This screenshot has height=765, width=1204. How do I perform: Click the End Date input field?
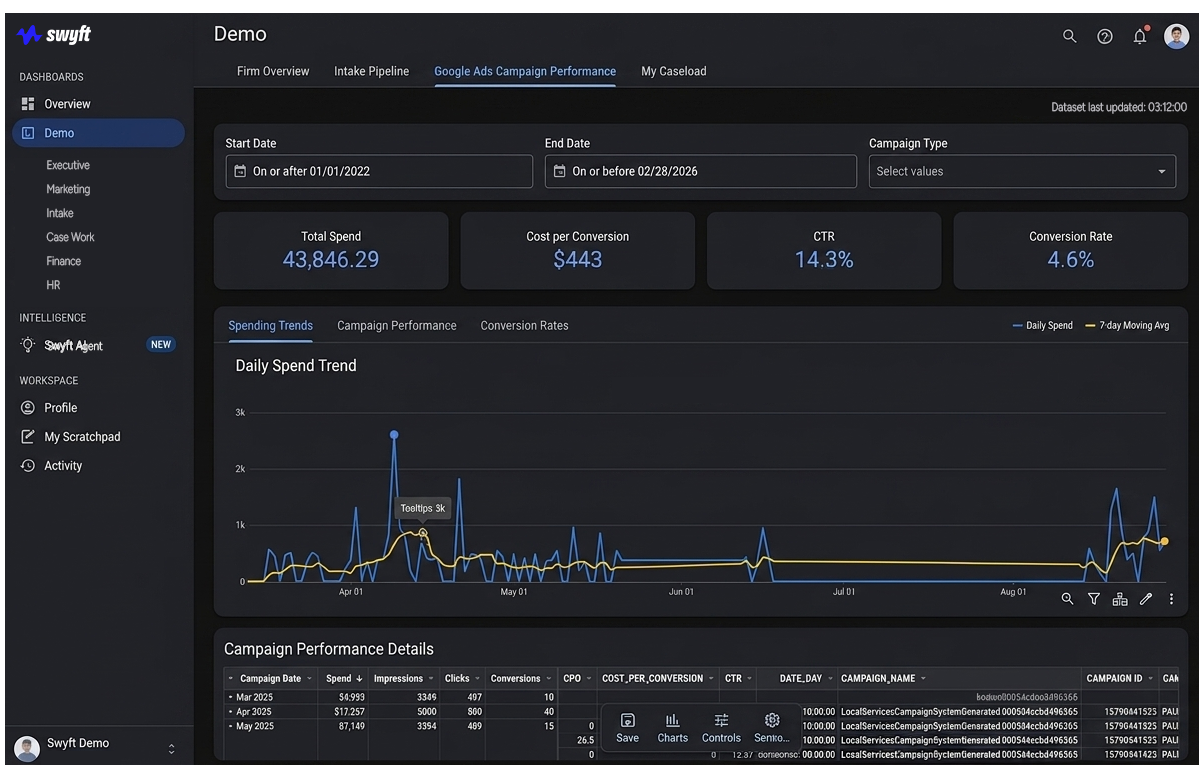pyautogui.click(x=700, y=171)
